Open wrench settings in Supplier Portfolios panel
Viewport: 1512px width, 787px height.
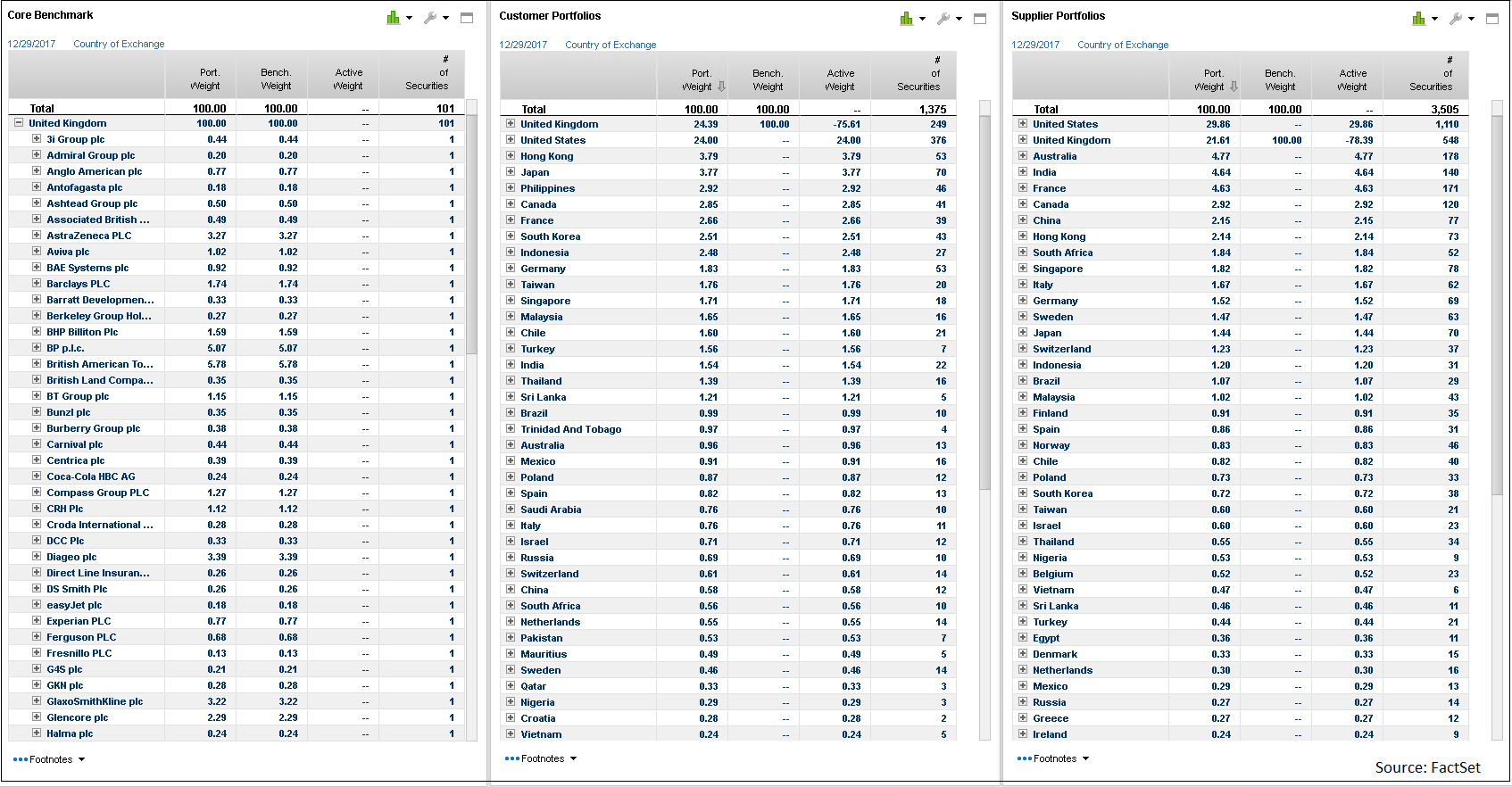point(1456,19)
